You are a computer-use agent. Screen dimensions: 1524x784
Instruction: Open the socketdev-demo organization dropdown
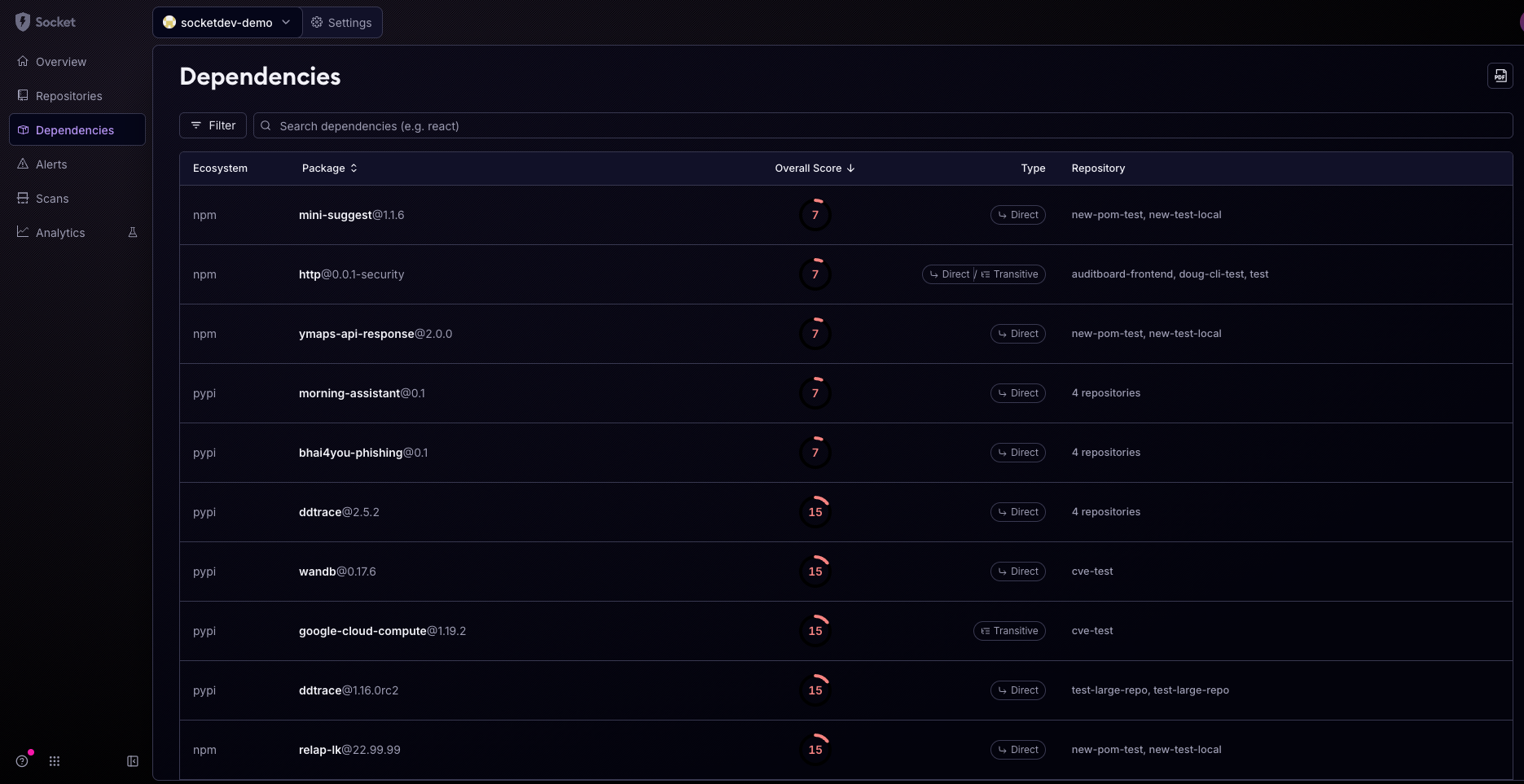227,23
